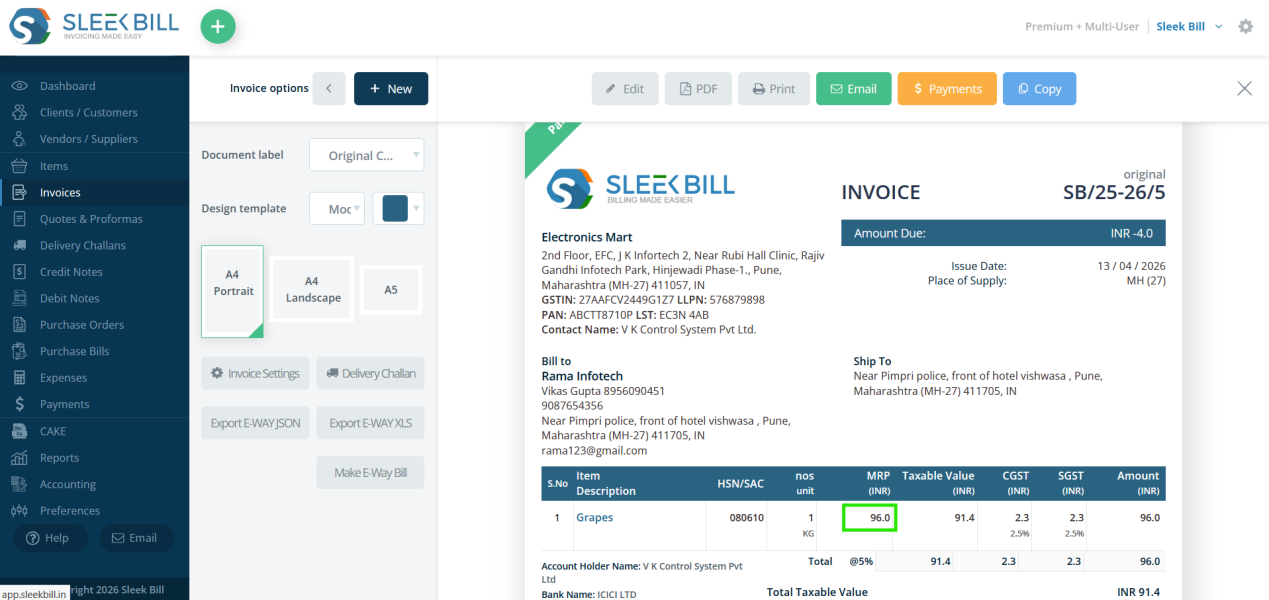The width and height of the screenshot is (1269, 600).
Task: Open the settings gear icon
Action: (1245, 27)
